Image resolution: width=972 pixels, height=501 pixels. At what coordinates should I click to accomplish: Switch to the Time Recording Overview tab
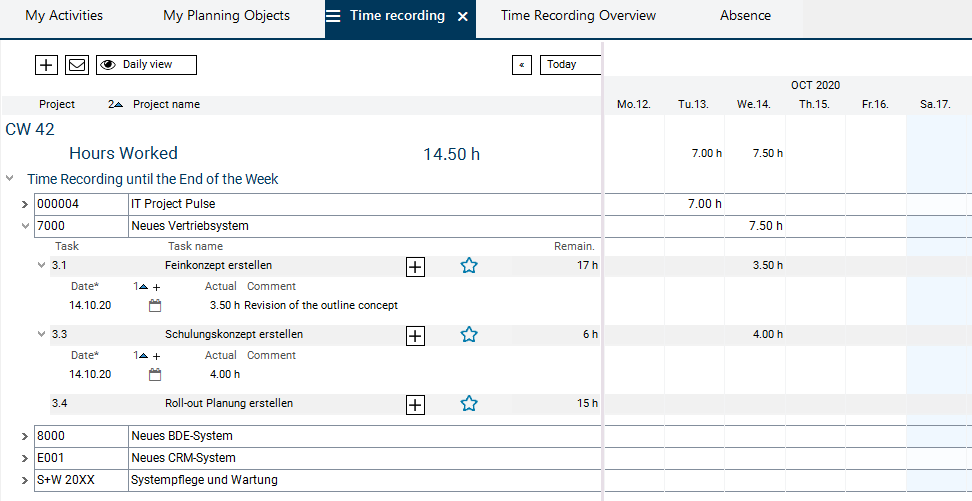578,16
